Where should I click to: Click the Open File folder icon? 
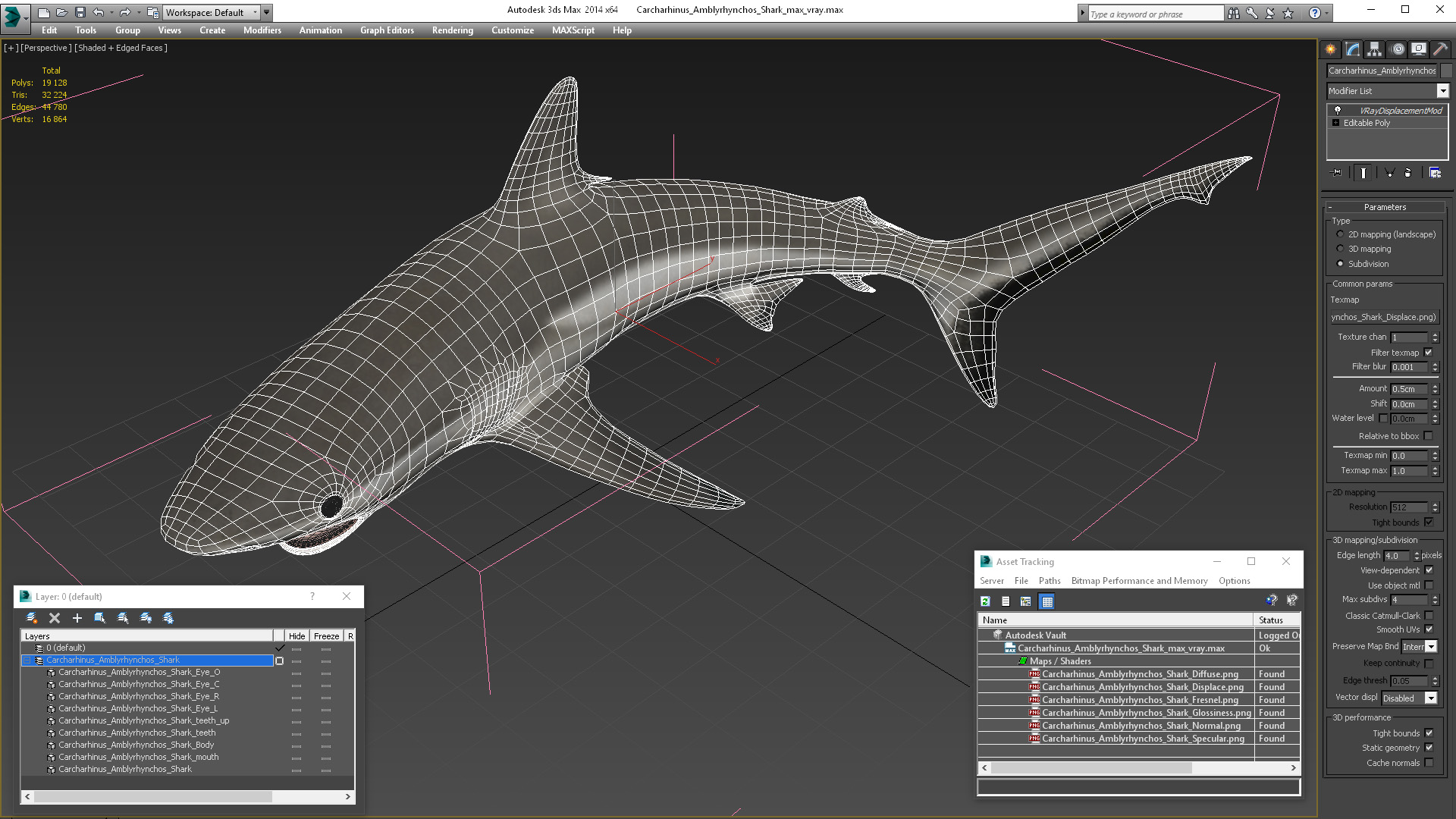[61, 12]
